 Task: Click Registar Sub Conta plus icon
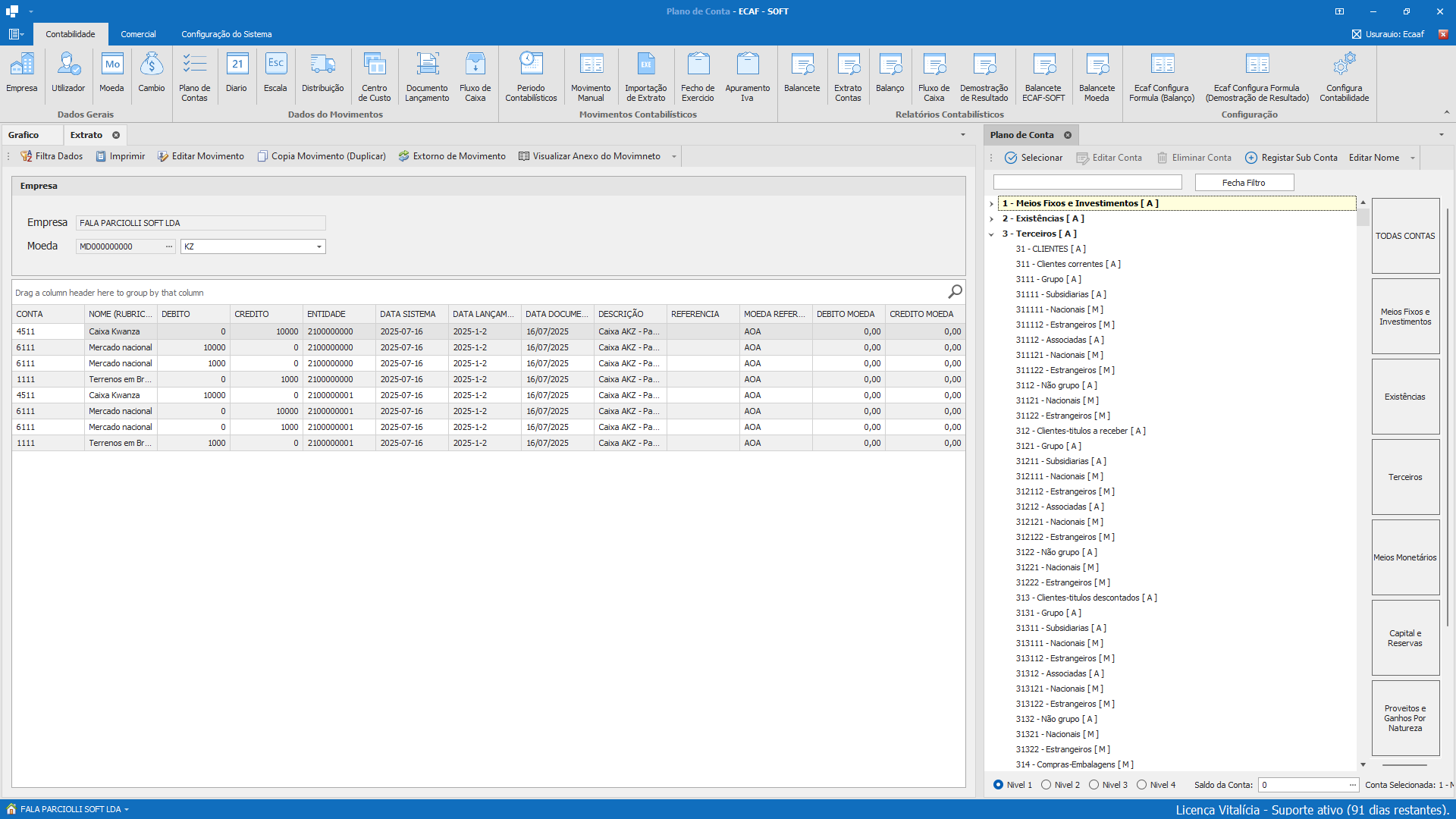coord(1251,158)
